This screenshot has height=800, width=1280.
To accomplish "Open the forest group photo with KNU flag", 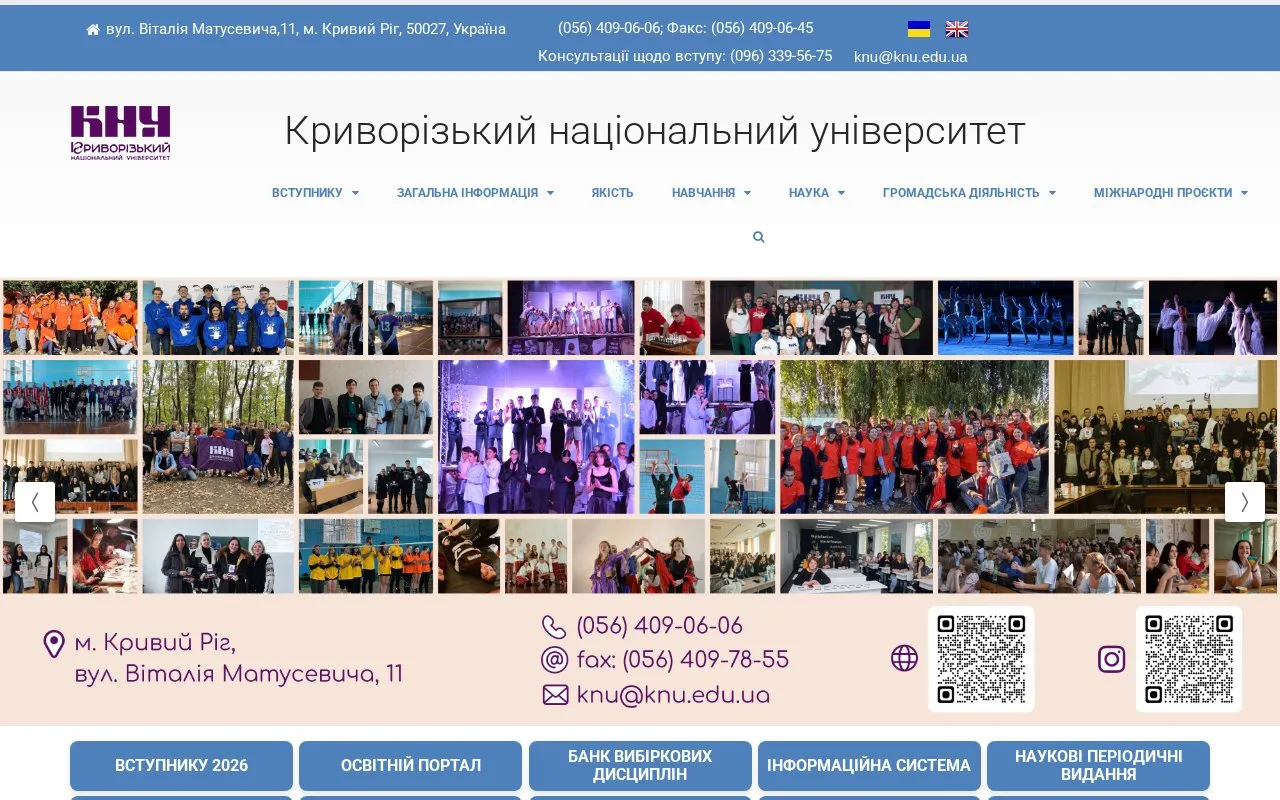I will click(218, 437).
